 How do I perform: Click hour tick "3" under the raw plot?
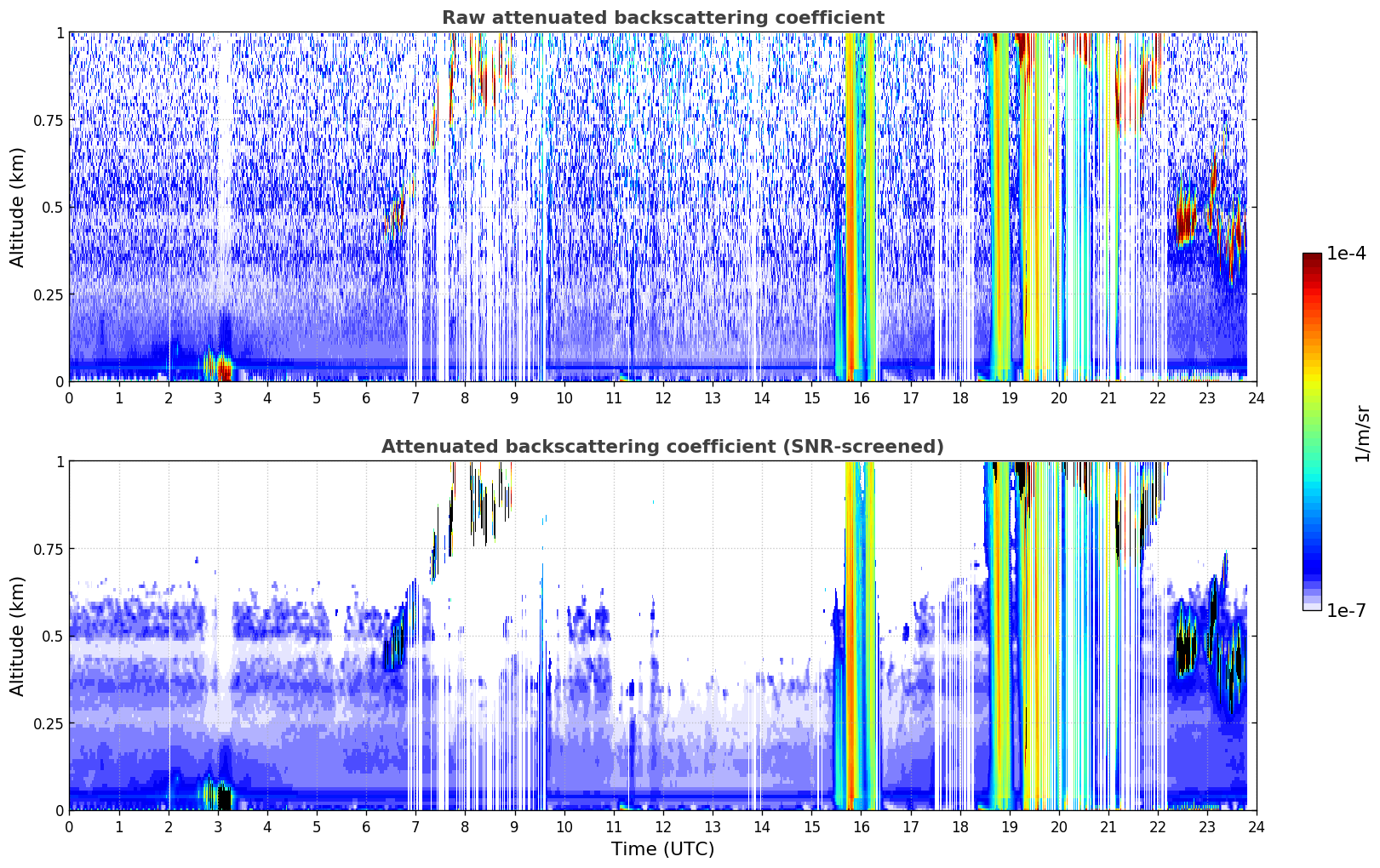click(x=218, y=397)
